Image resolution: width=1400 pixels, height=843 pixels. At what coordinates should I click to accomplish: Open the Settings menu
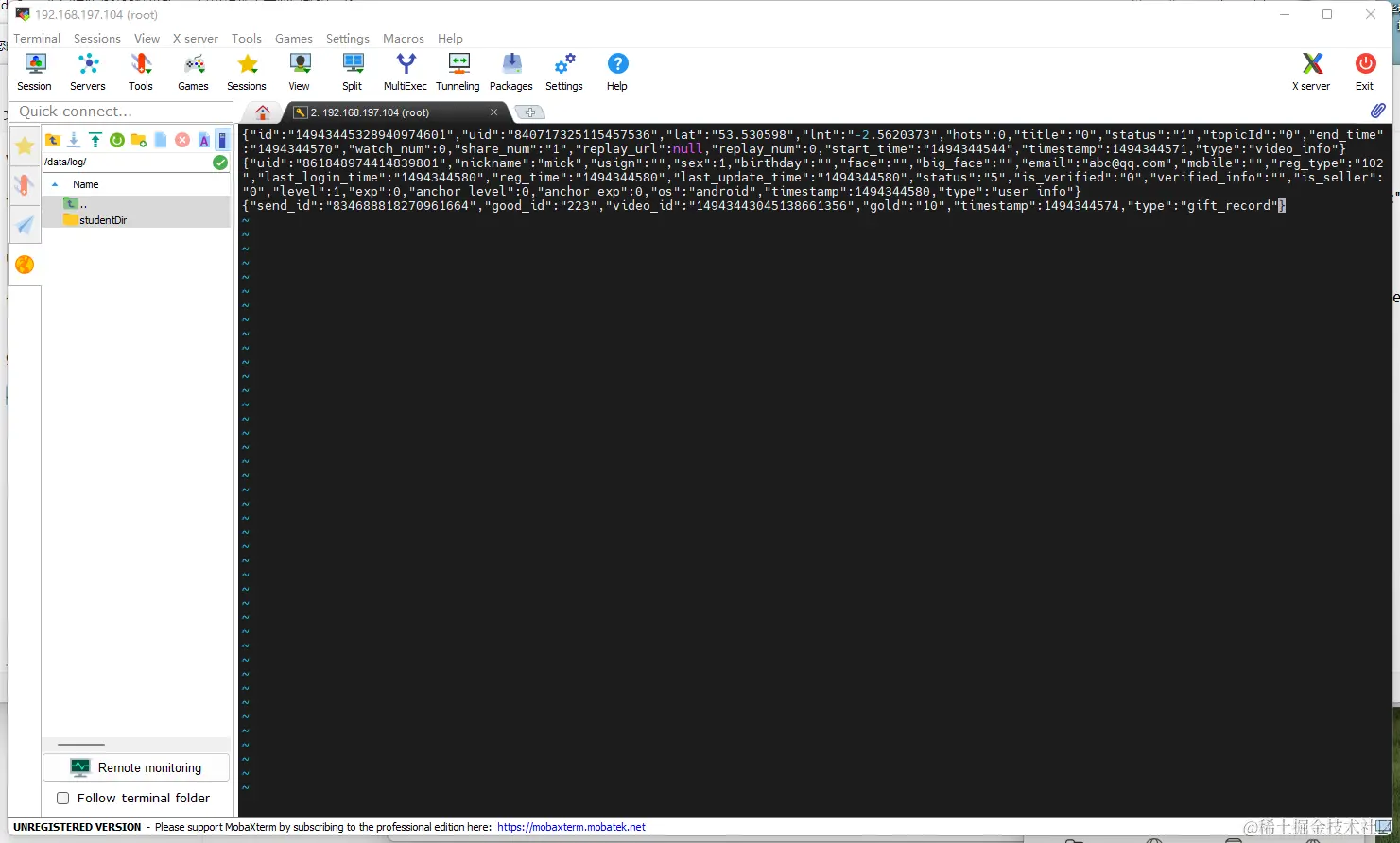tap(348, 38)
